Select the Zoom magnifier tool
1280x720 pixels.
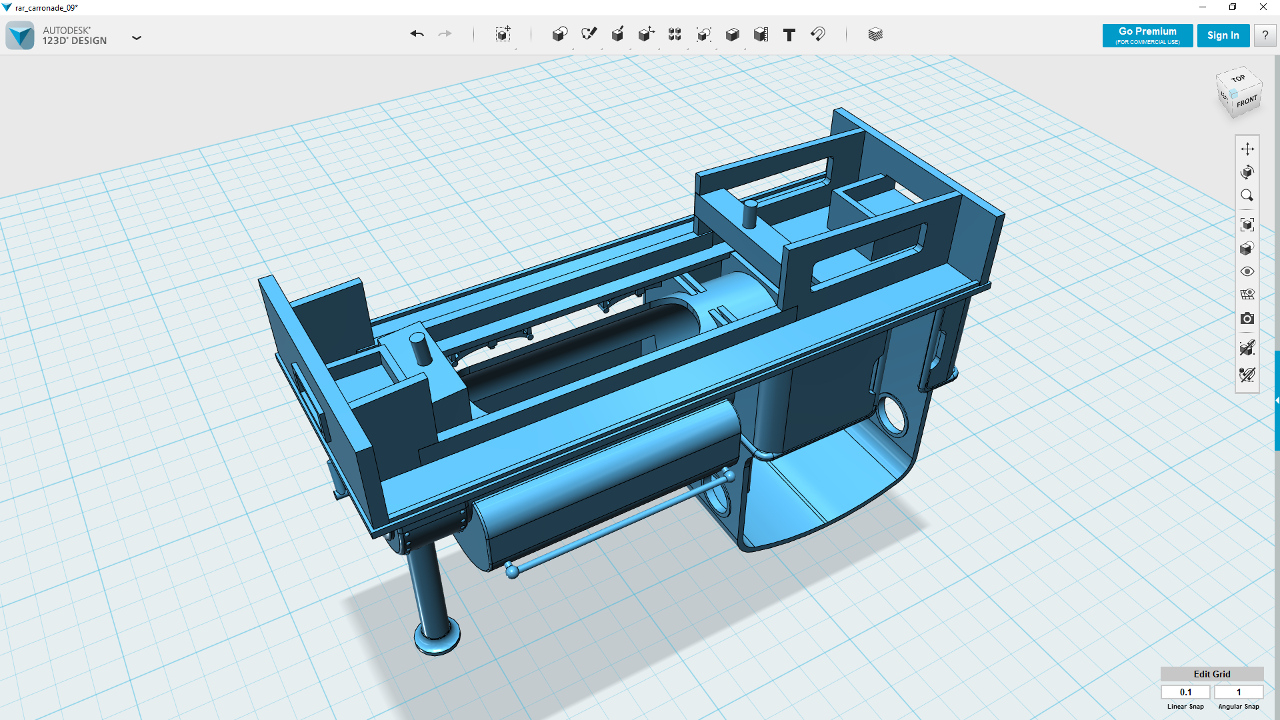[x=1247, y=196]
